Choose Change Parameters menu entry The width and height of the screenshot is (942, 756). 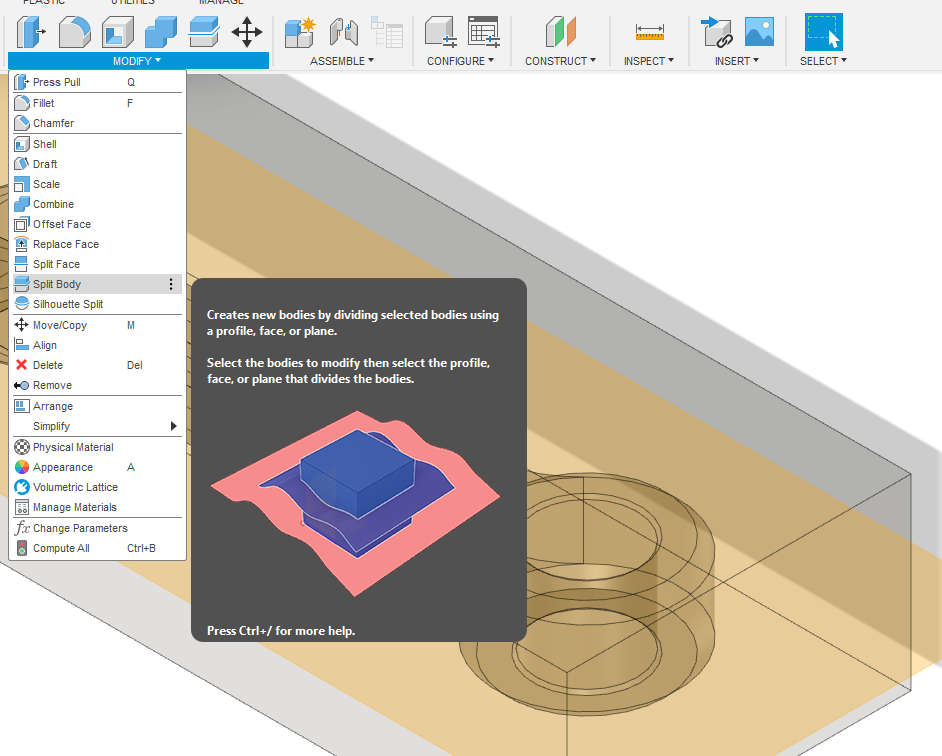click(x=97, y=528)
